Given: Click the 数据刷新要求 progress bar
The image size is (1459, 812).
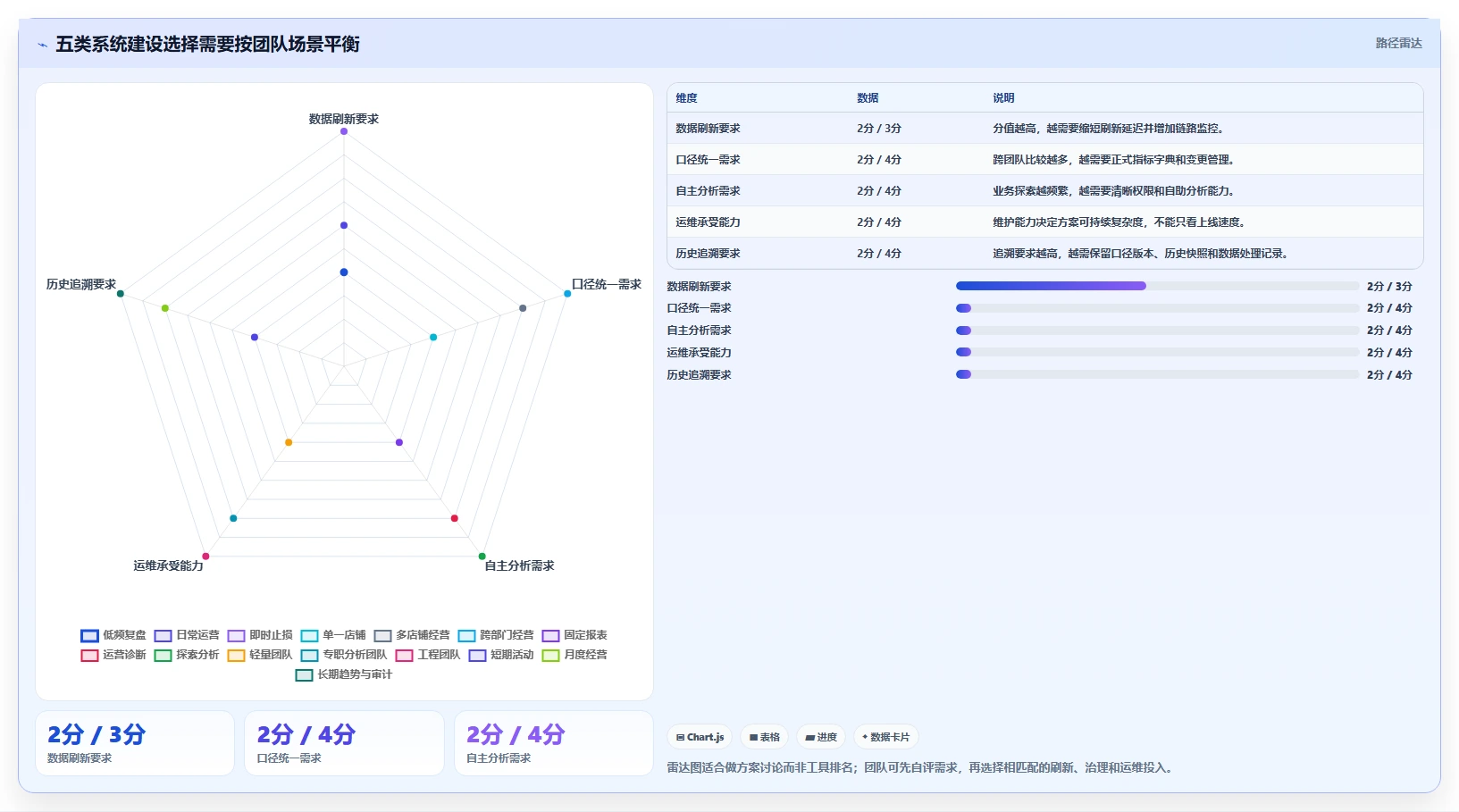Looking at the screenshot, I should pyautogui.click(x=1157, y=286).
